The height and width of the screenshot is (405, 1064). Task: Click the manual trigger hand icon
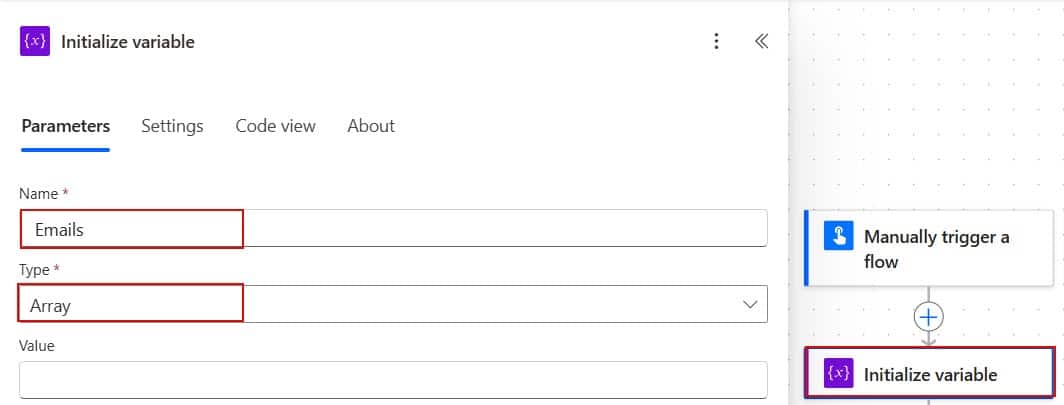point(837,236)
